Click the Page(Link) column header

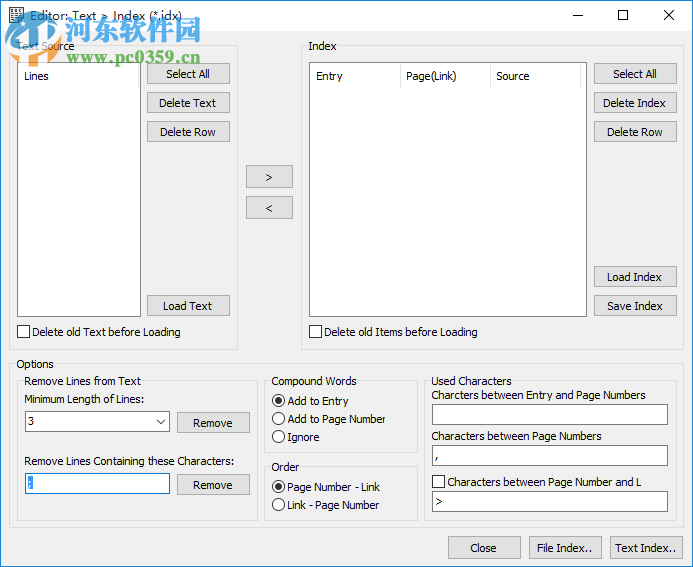pos(446,76)
